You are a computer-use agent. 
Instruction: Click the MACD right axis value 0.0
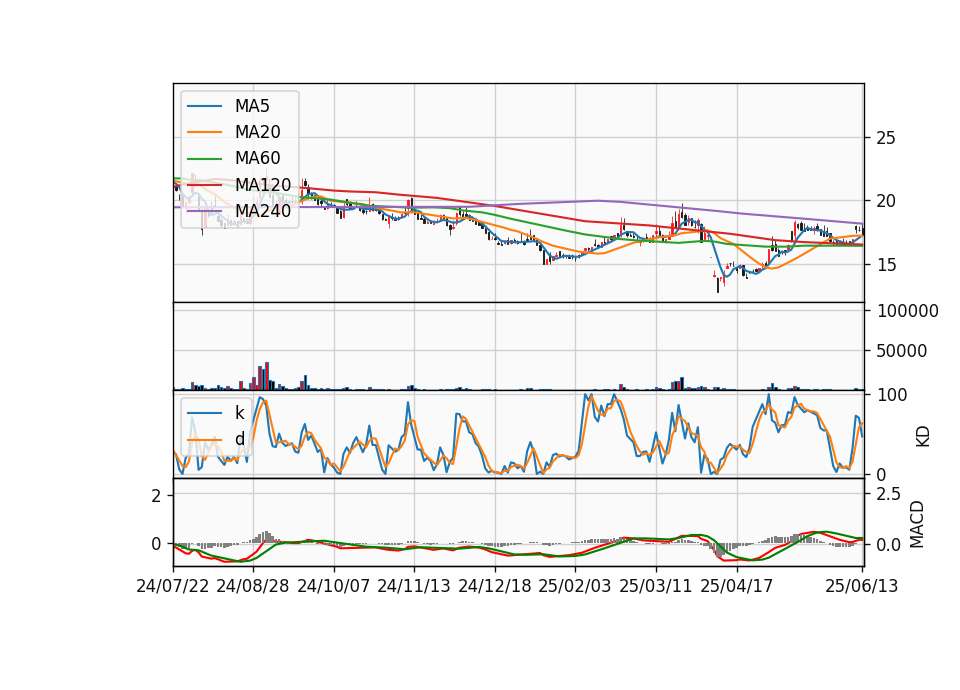[889, 545]
